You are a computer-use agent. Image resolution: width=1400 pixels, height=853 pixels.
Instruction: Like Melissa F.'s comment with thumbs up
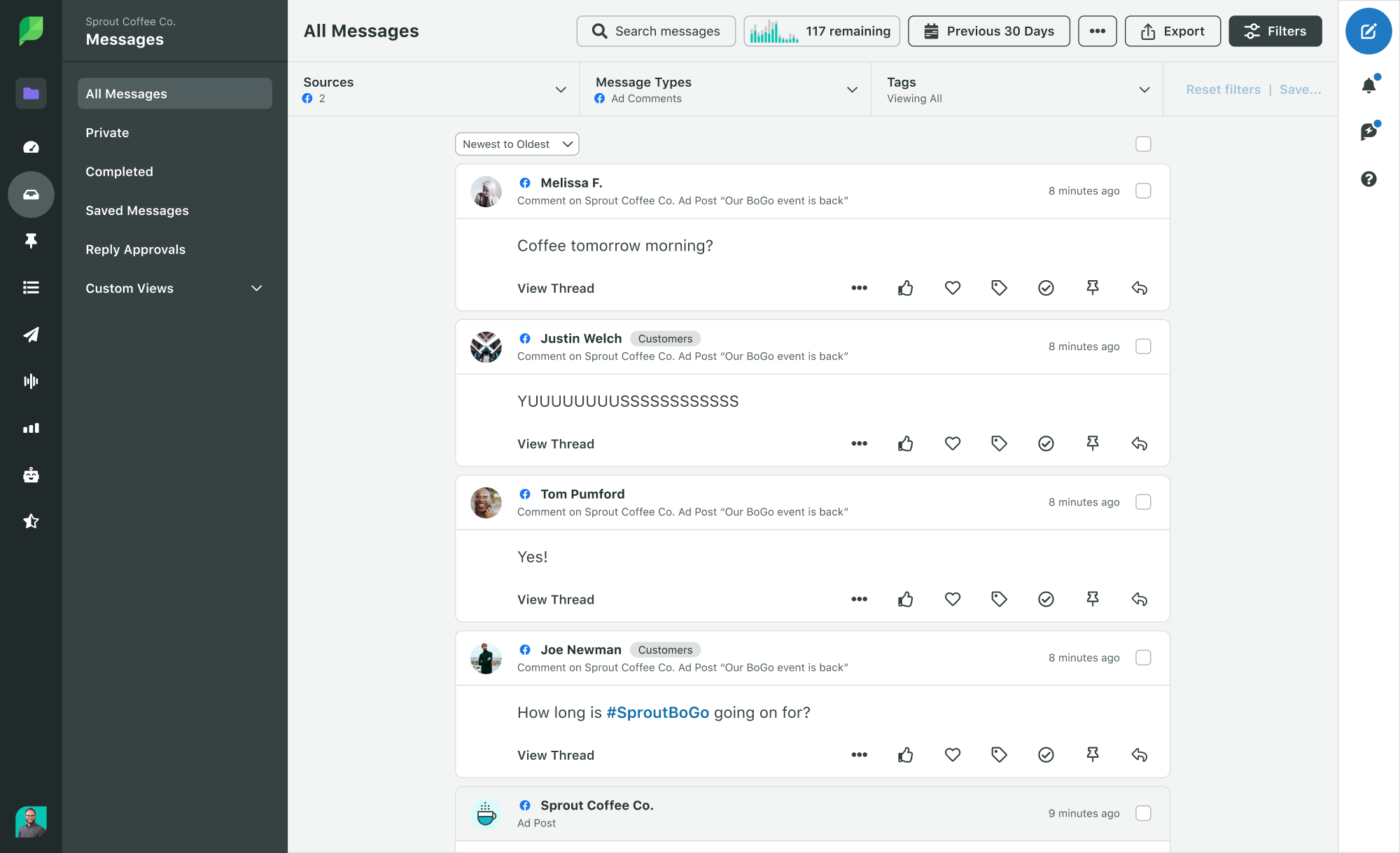(x=906, y=288)
